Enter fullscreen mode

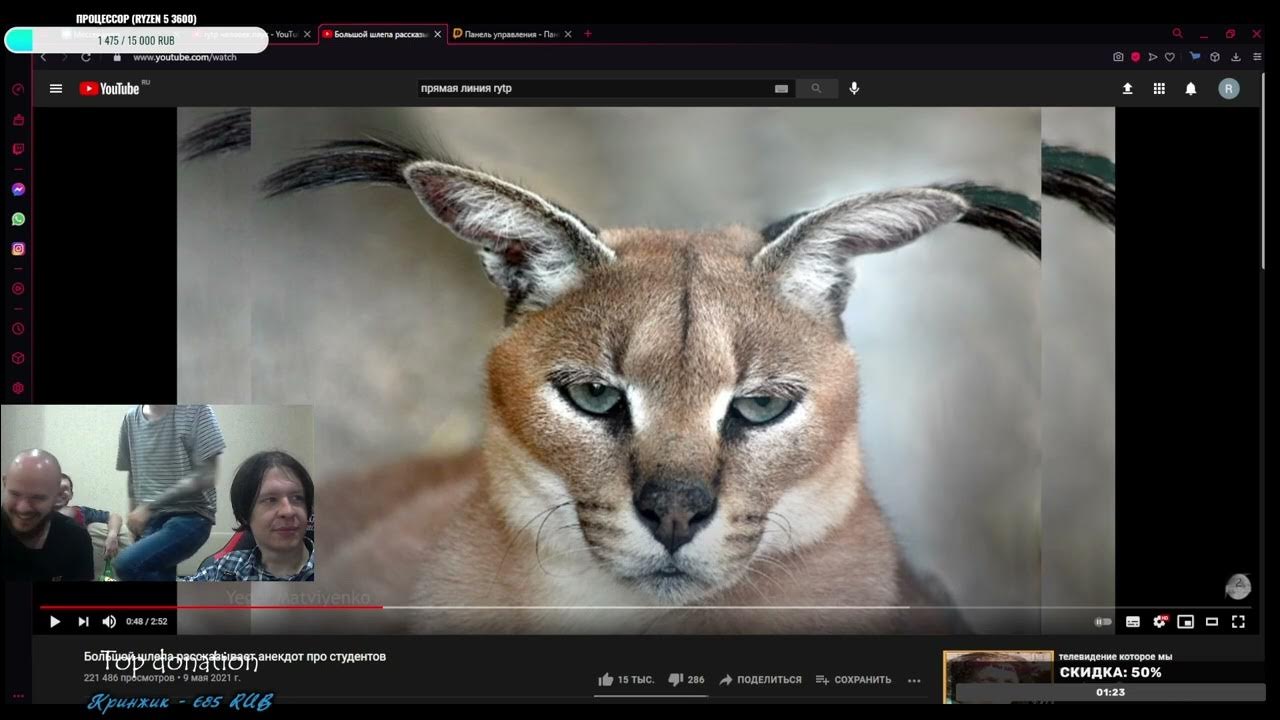click(1238, 622)
